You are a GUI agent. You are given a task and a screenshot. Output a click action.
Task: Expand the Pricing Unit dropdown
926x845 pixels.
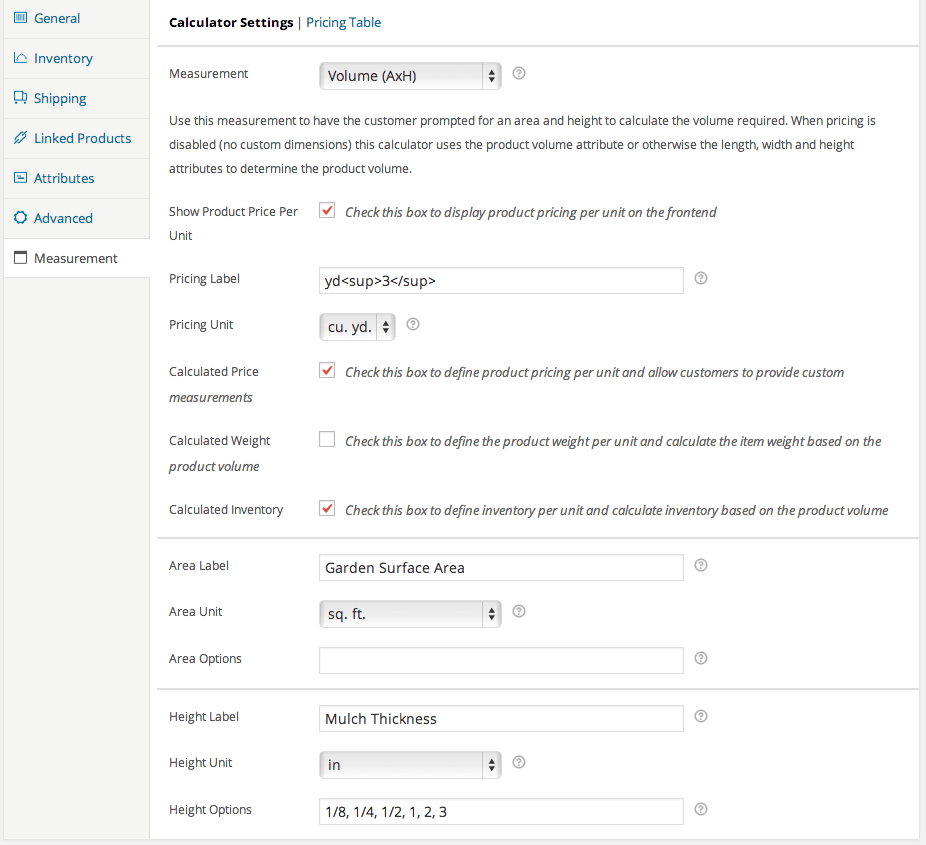(357, 327)
